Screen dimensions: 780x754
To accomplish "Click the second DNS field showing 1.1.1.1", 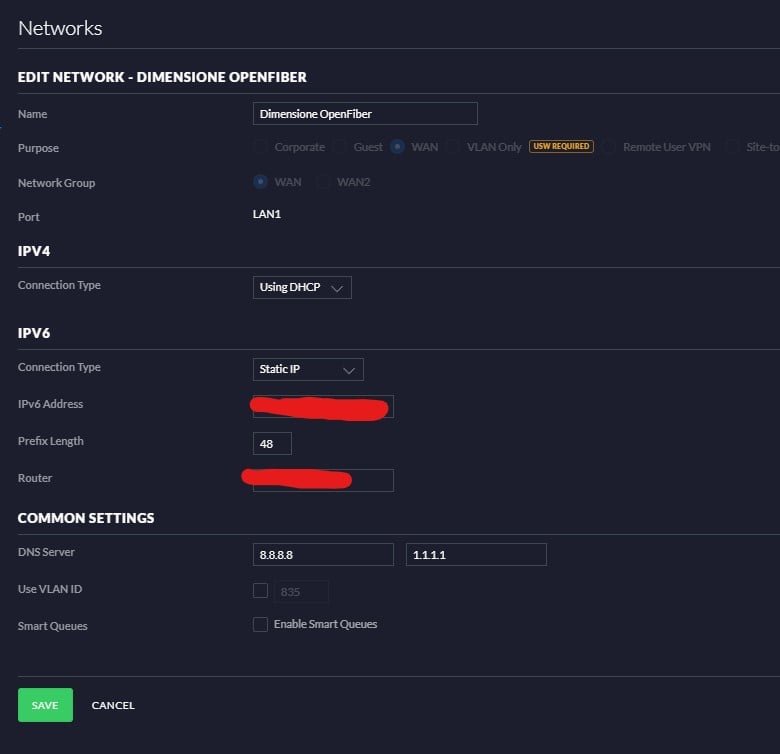I will pos(476,554).
